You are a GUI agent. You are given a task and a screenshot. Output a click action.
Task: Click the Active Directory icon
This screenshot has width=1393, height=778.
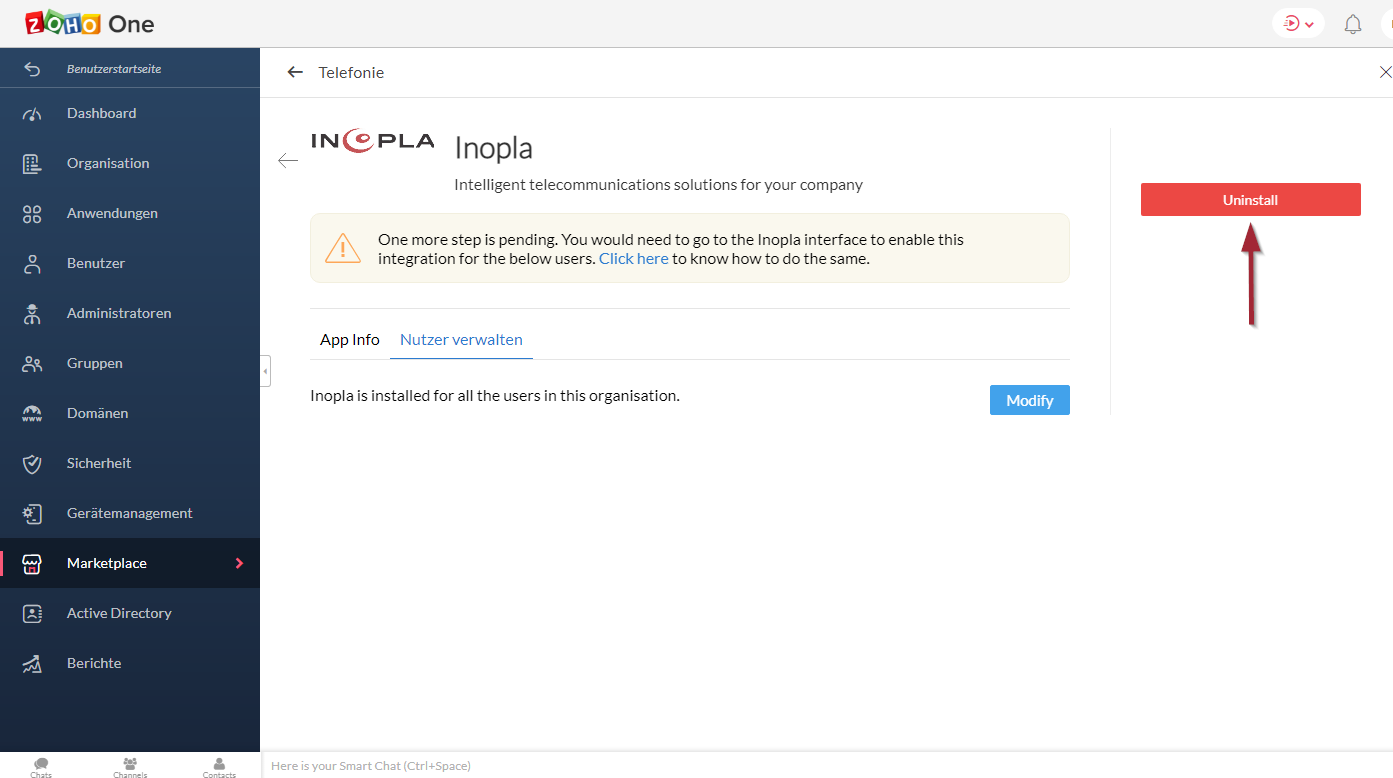[32, 614]
